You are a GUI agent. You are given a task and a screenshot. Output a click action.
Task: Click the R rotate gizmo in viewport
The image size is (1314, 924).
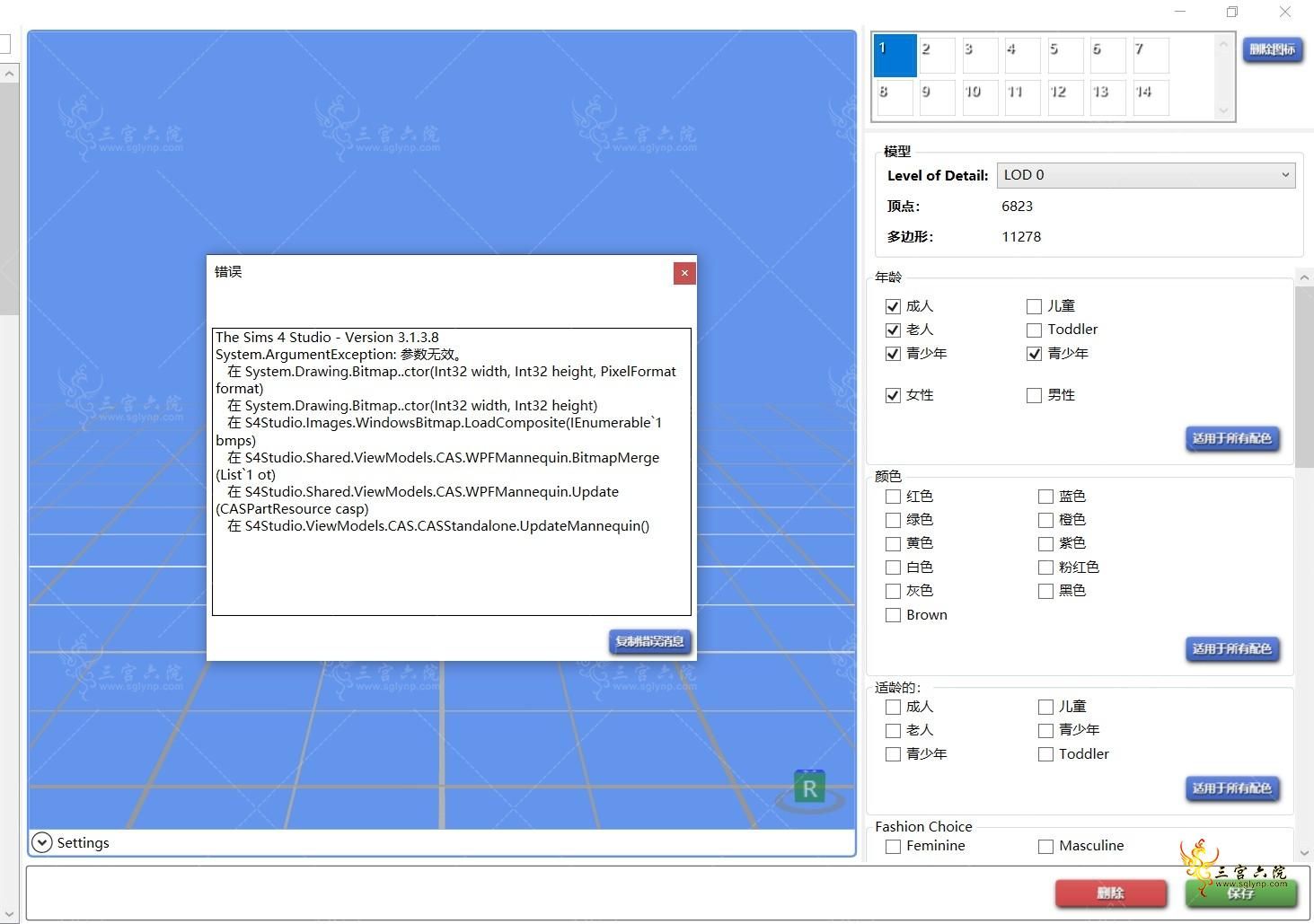(810, 788)
